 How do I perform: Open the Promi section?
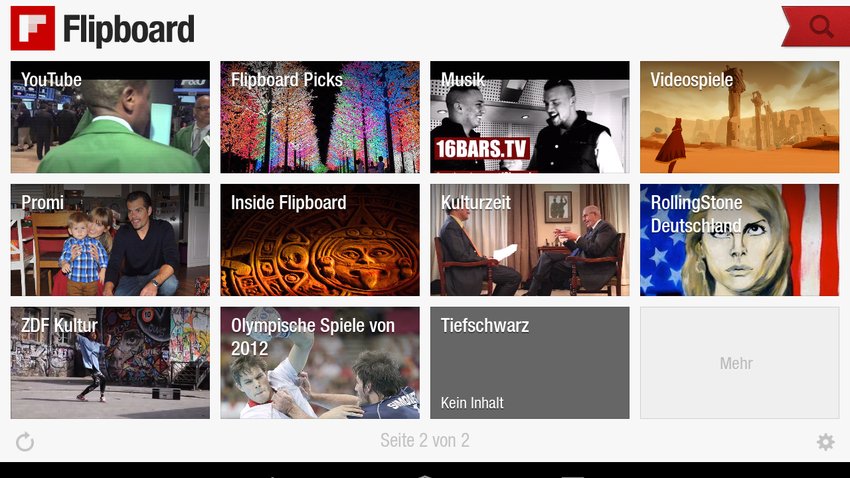pyautogui.click(x=110, y=240)
